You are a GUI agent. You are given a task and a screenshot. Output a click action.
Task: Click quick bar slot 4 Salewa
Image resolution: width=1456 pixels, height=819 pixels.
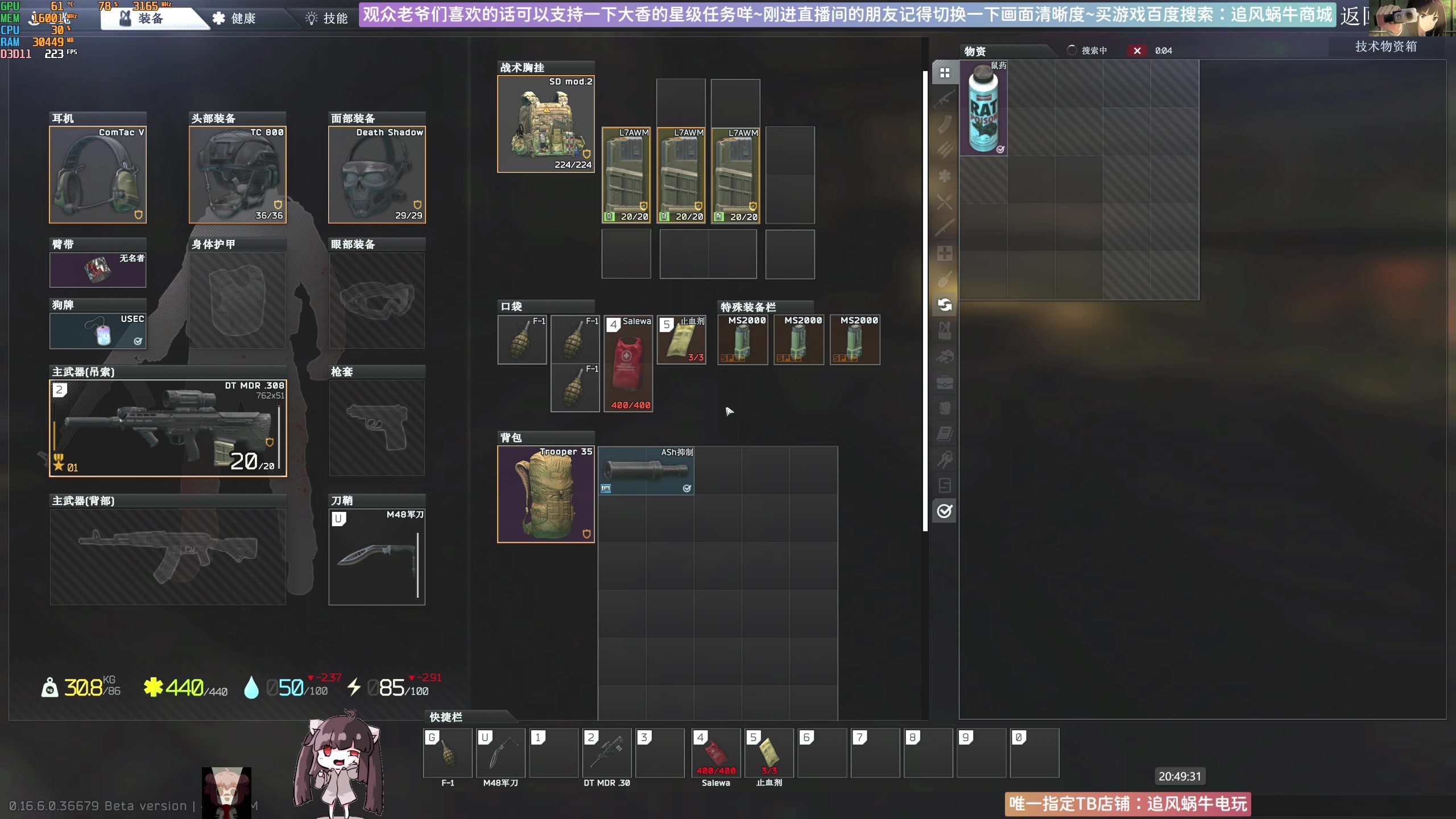(716, 753)
